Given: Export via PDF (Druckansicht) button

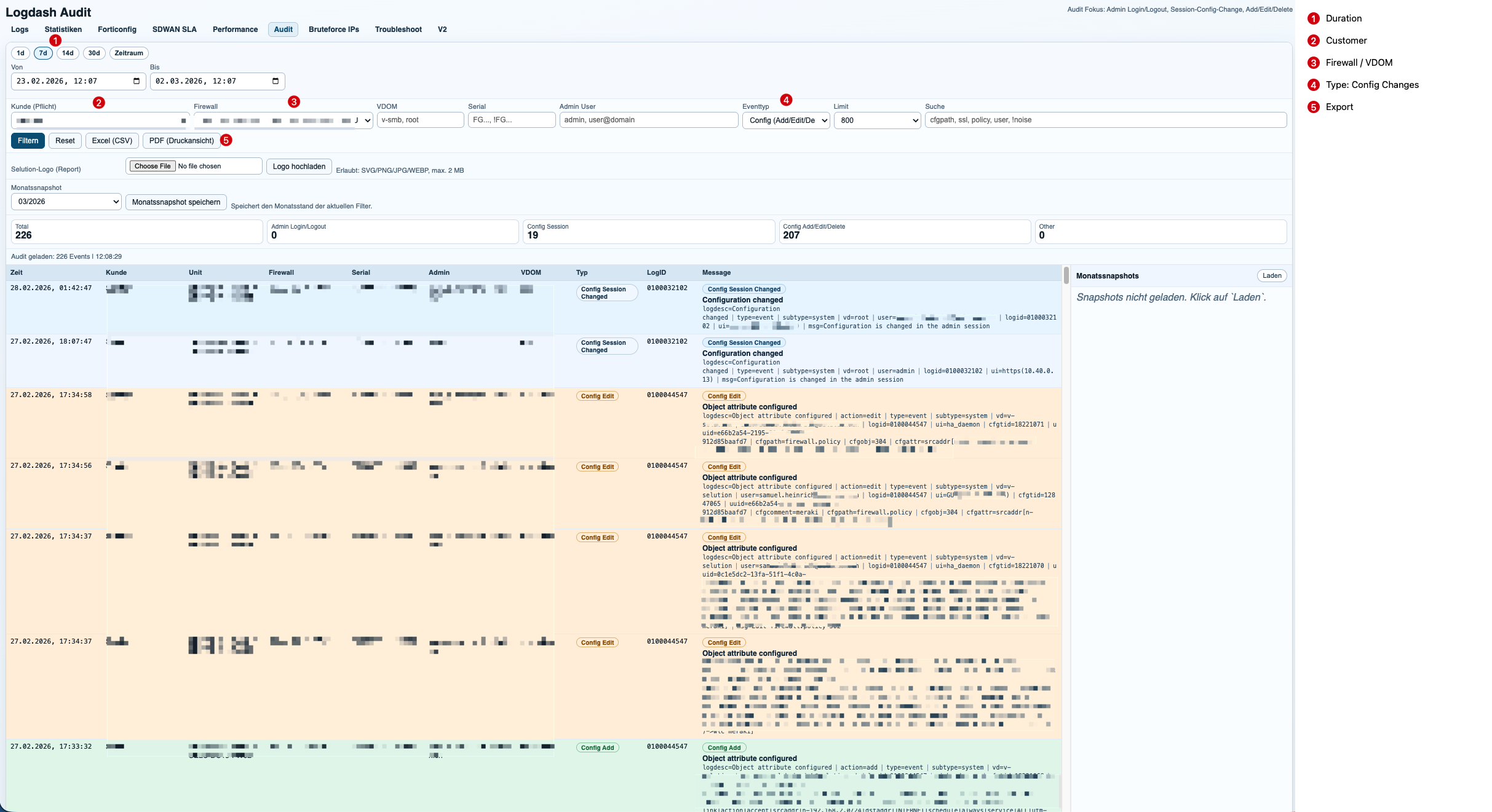Looking at the screenshot, I should tap(181, 141).
